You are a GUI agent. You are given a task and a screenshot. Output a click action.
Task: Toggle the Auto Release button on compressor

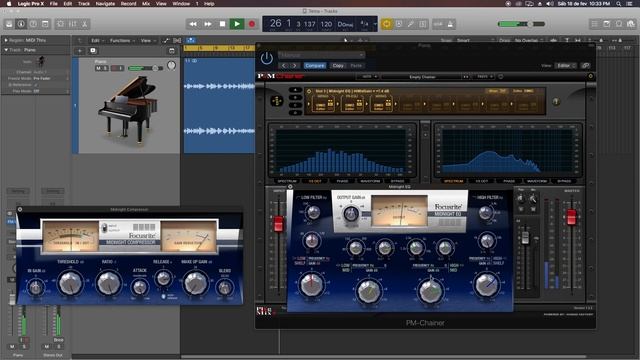pyautogui.click(x=163, y=296)
